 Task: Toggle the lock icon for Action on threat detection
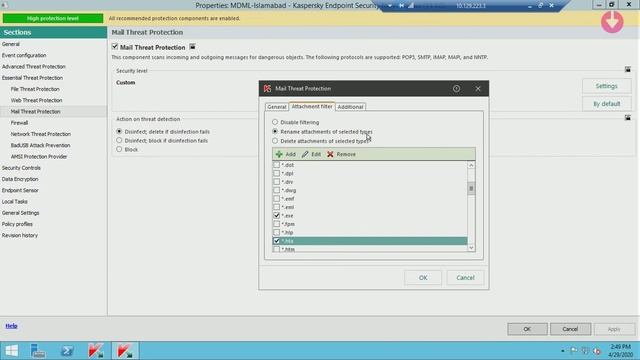coord(628,118)
